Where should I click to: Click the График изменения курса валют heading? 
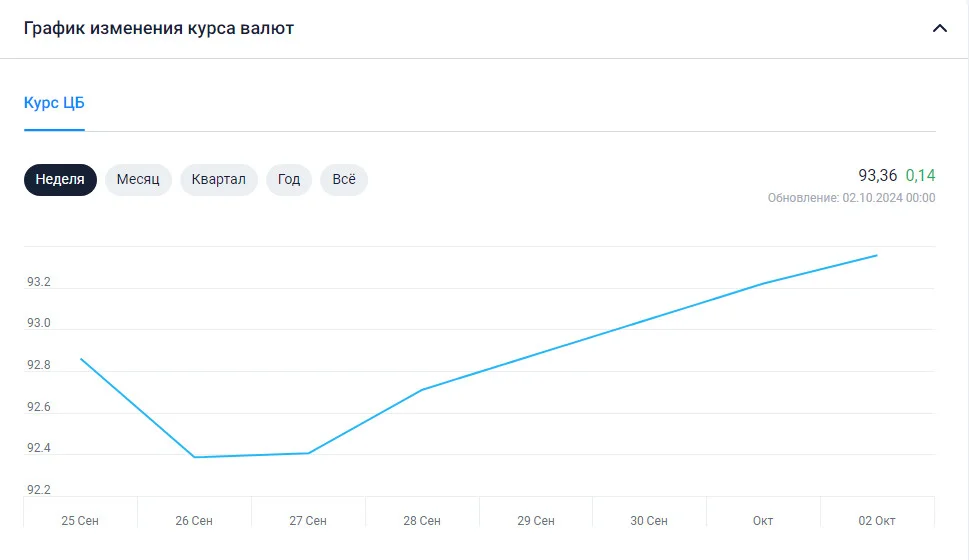[x=159, y=28]
